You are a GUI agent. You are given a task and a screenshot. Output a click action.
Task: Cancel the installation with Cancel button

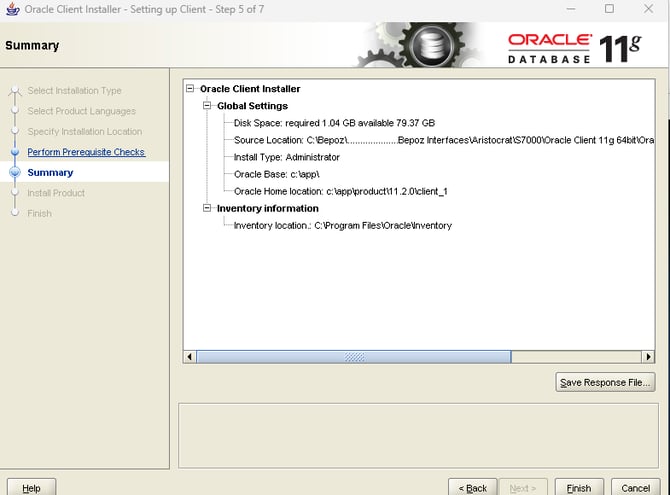635,487
